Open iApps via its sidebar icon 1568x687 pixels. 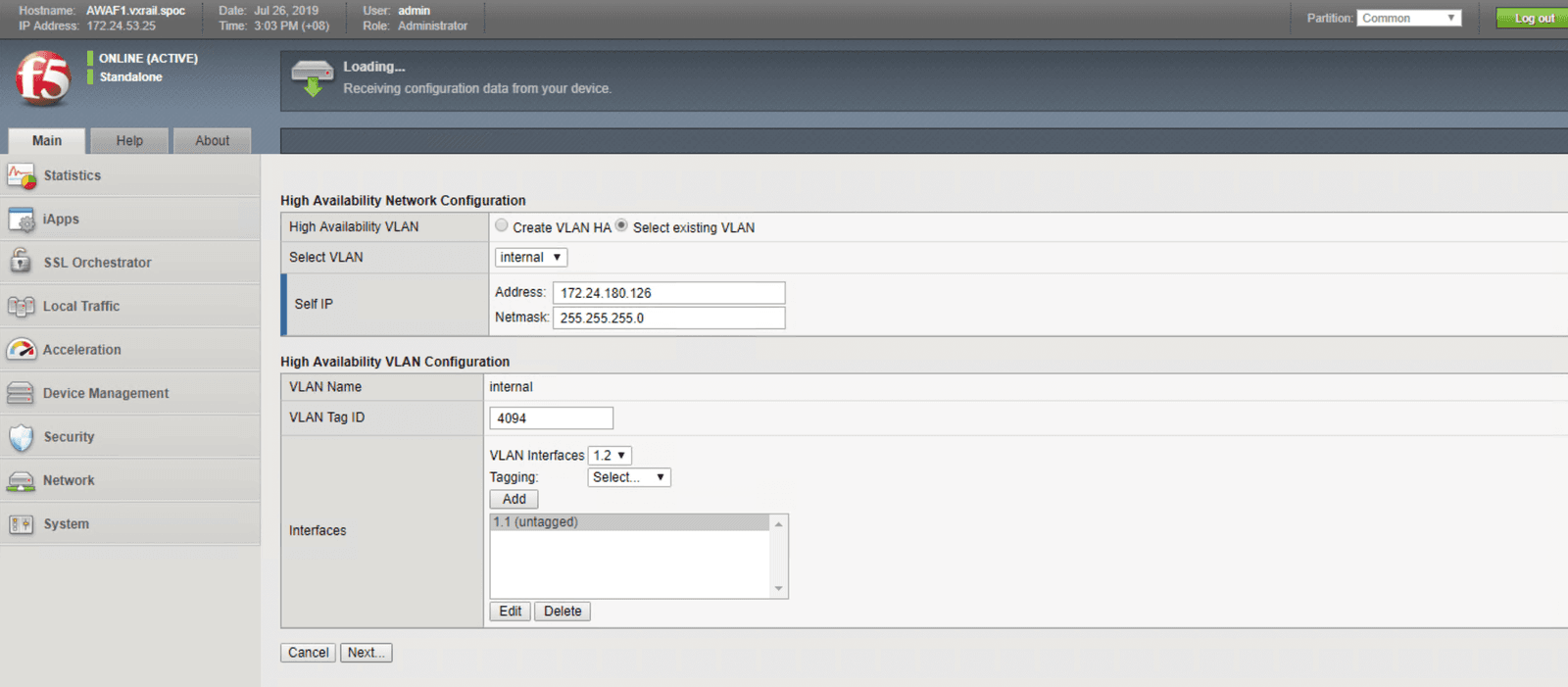(21, 220)
